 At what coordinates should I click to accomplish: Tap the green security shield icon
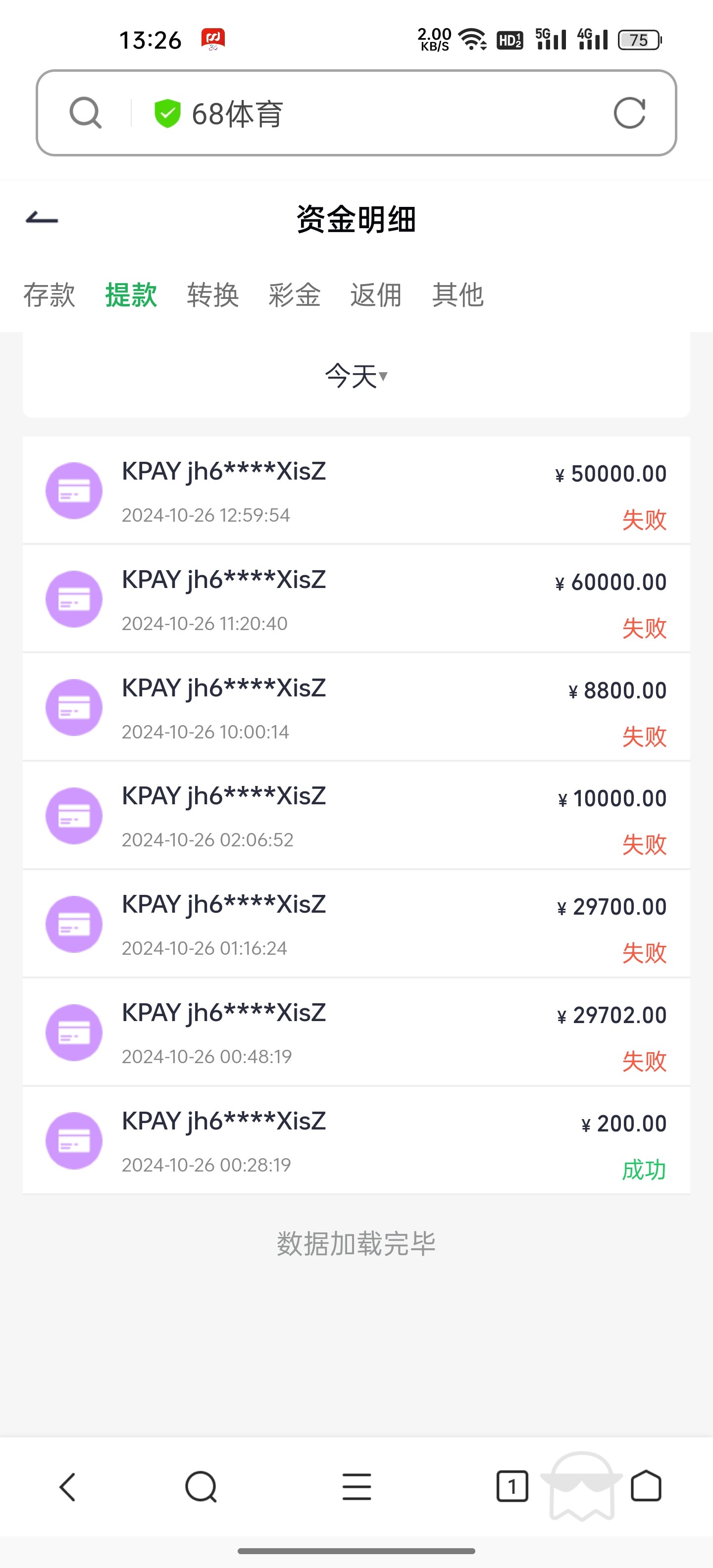point(167,113)
